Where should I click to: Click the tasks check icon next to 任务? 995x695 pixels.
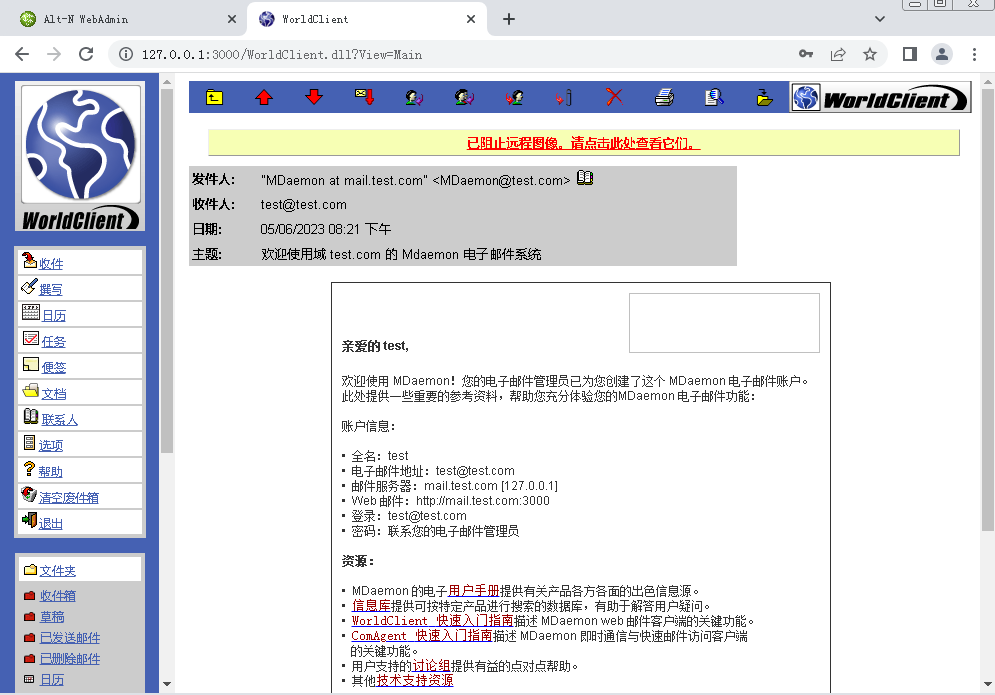[30, 338]
